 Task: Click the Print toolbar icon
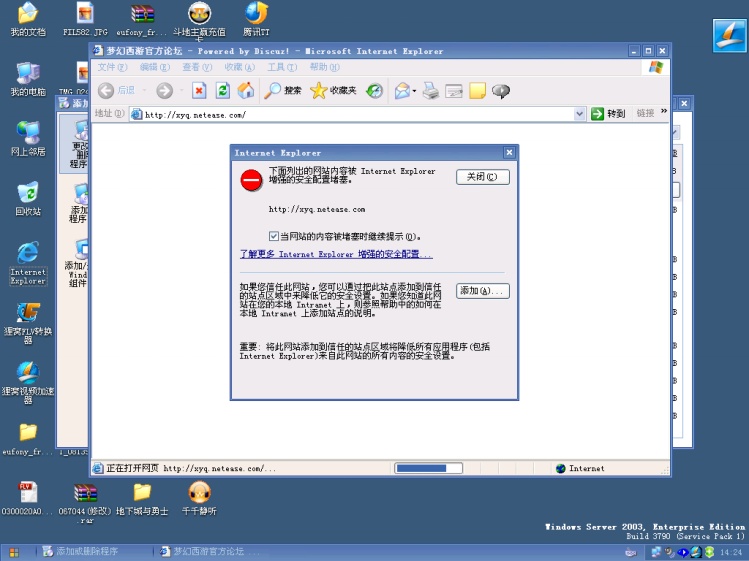(431, 90)
